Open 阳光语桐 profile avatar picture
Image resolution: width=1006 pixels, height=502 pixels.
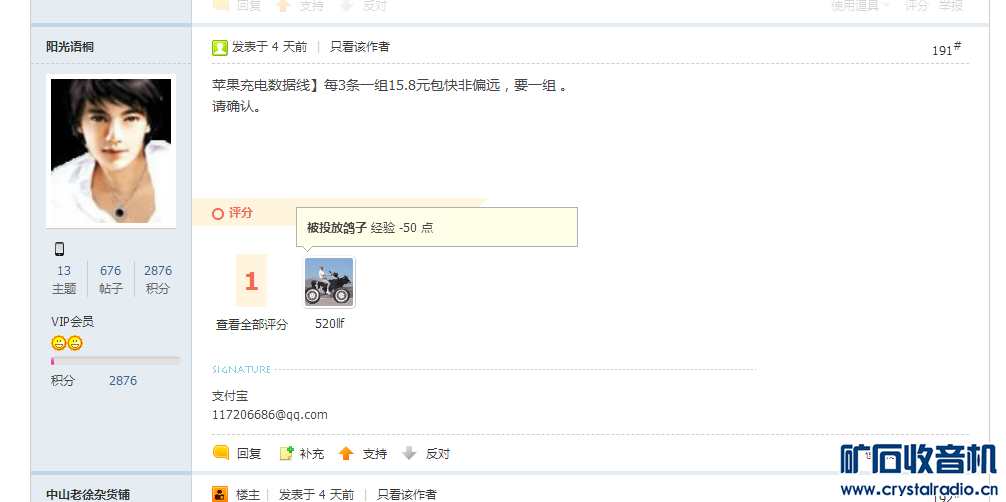point(111,151)
